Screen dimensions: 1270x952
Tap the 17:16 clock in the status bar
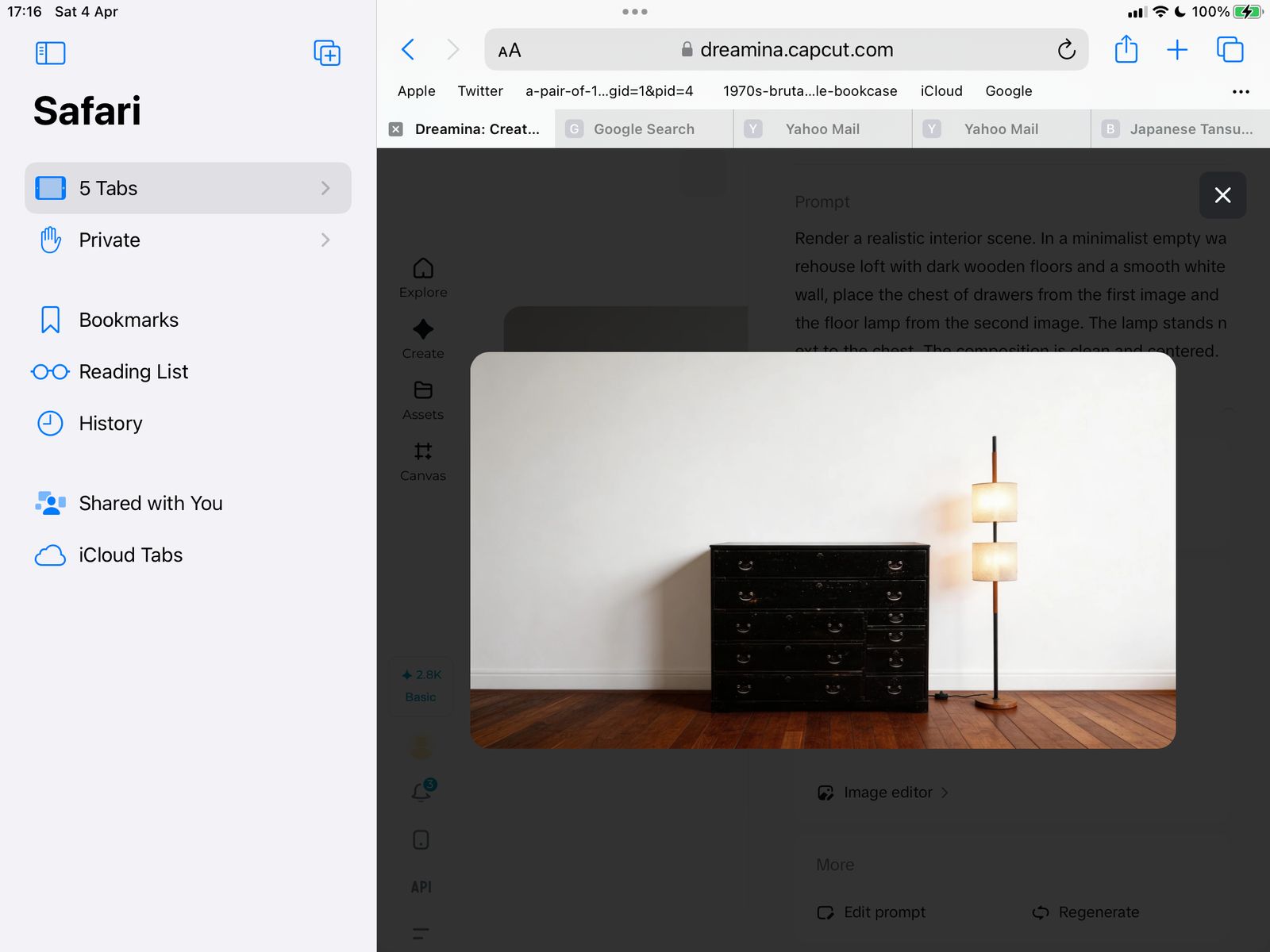click(25, 12)
